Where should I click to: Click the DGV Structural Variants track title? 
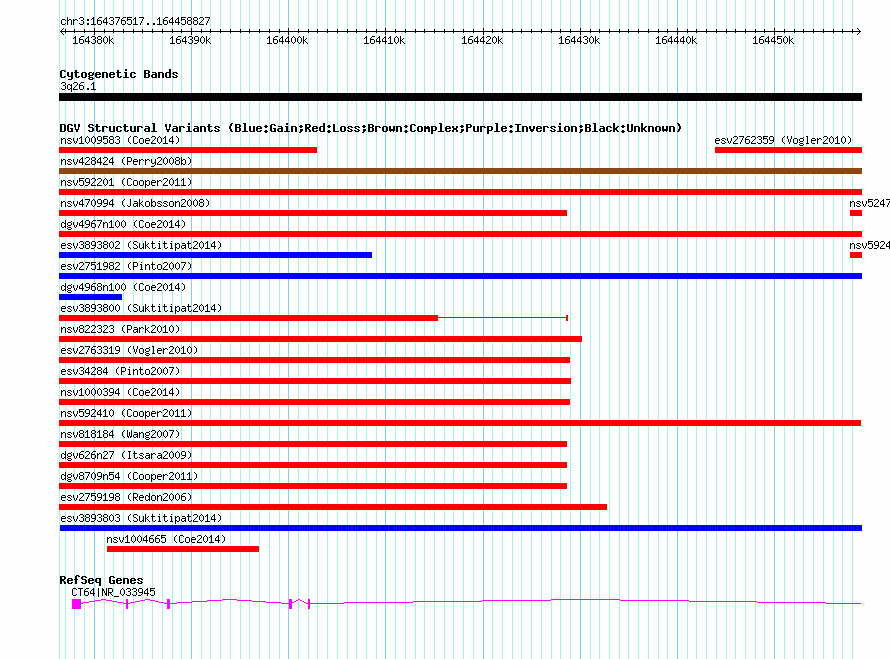click(x=371, y=128)
